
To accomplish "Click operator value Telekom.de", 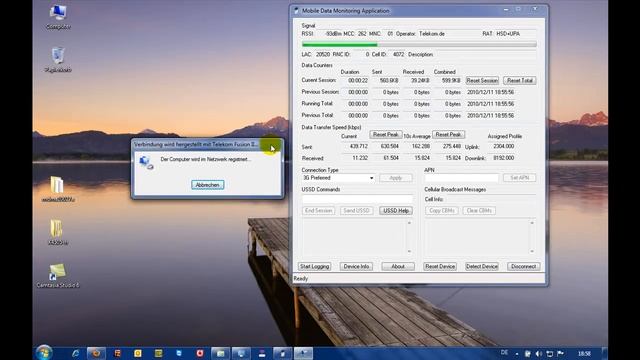I will pyautogui.click(x=432, y=34).
